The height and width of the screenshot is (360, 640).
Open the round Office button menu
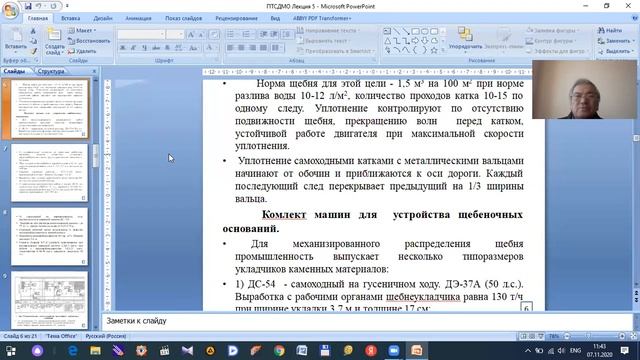point(10,10)
